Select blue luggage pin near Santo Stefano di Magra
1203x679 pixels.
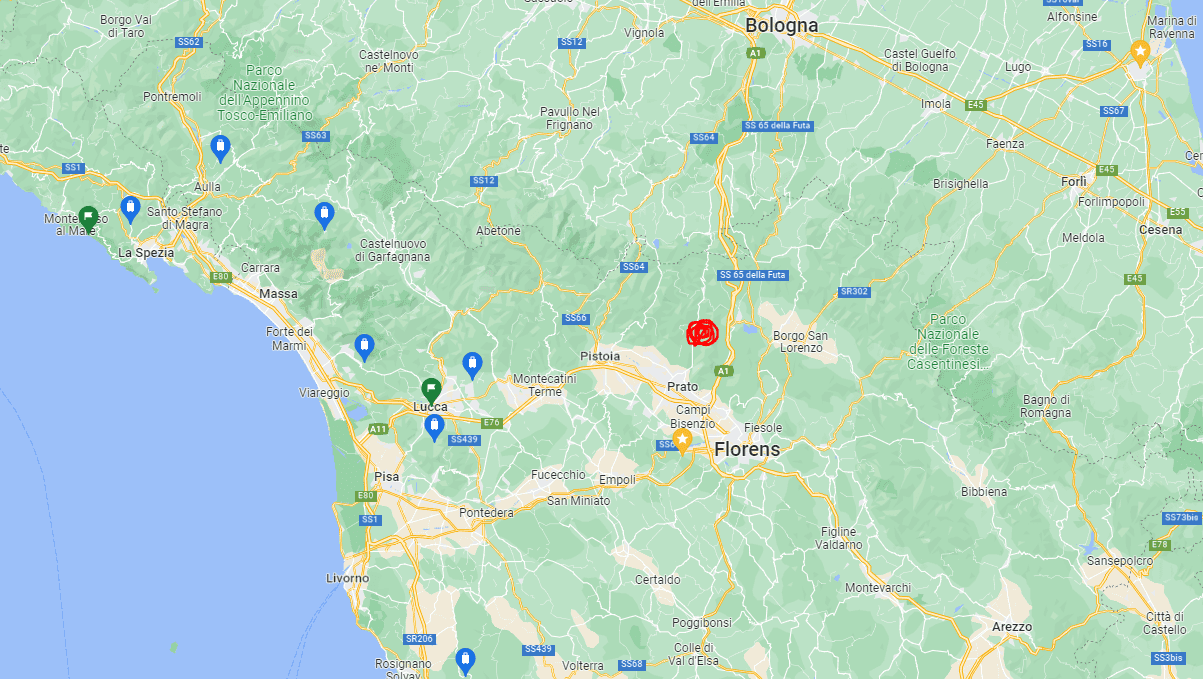[x=130, y=210]
